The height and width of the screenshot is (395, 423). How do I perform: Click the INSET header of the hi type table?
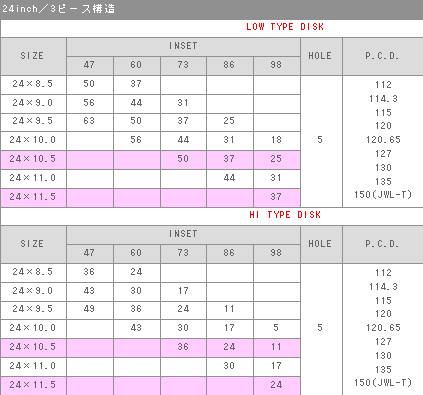183,234
